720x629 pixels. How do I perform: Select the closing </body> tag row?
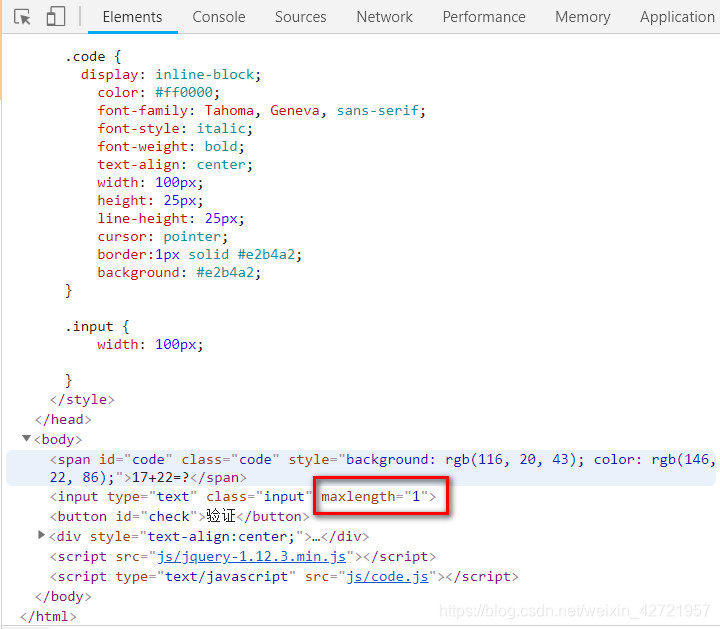63,596
